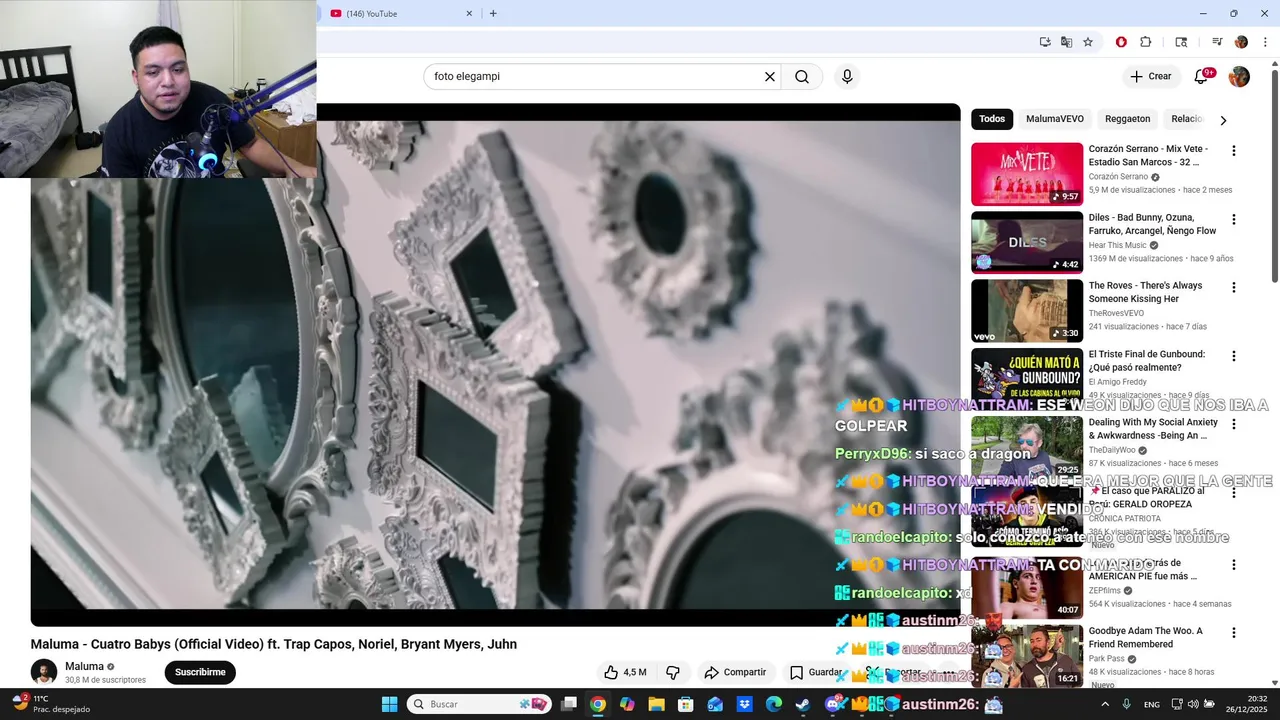The width and height of the screenshot is (1280, 720).
Task: Open the volume speaker tray icon
Action: pyautogui.click(x=1193, y=704)
